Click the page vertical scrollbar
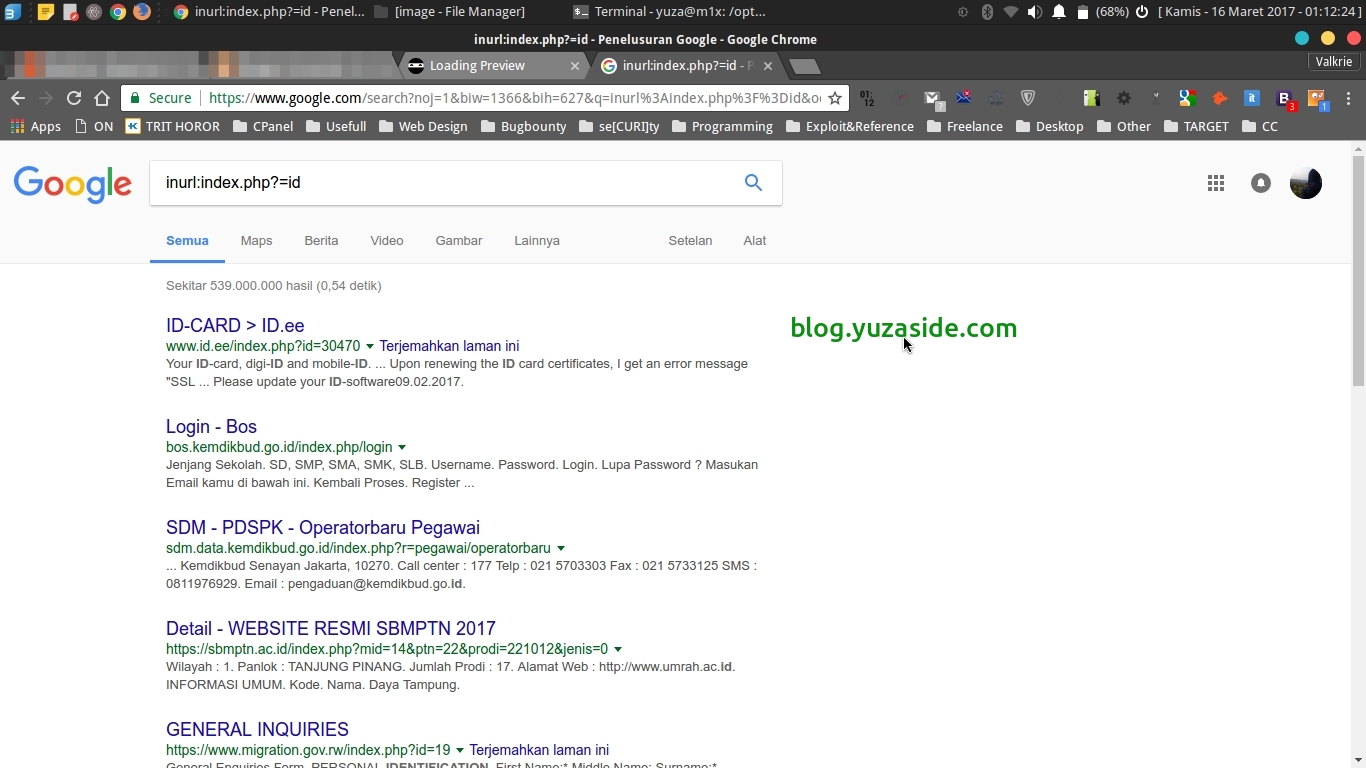Viewport: 1366px width, 768px height. (x=1358, y=270)
